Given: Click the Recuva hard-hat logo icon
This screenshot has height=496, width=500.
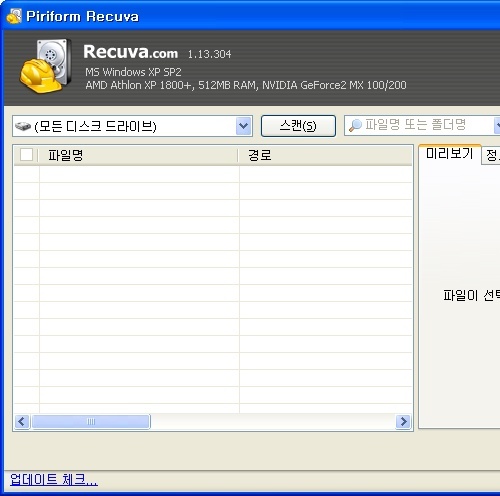Looking at the screenshot, I should coord(45,66).
